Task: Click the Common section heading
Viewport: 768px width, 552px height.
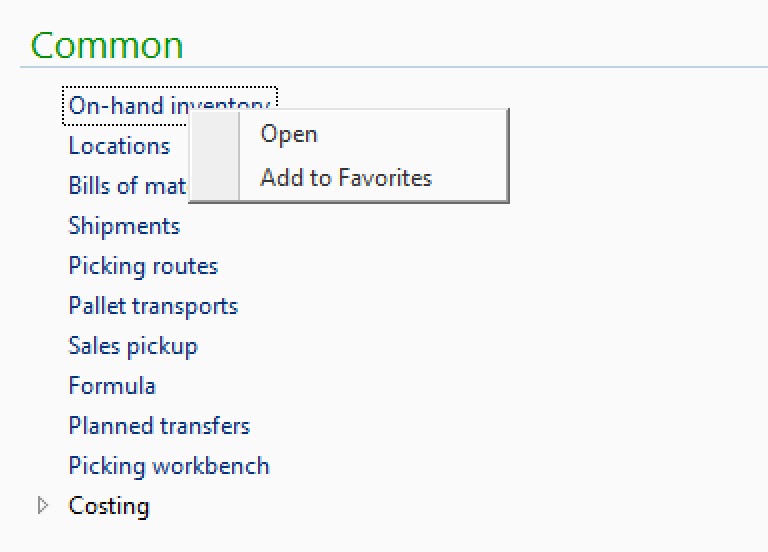Action: [107, 45]
